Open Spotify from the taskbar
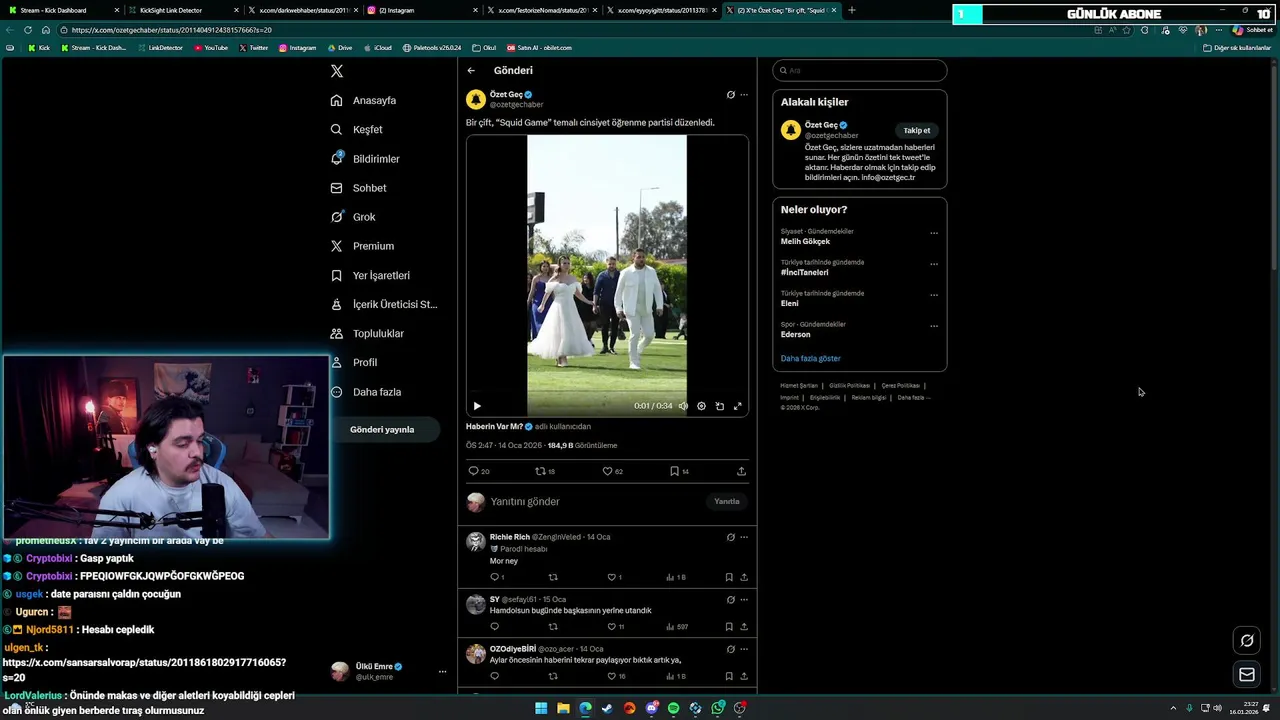This screenshot has width=1280, height=720. tap(673, 708)
